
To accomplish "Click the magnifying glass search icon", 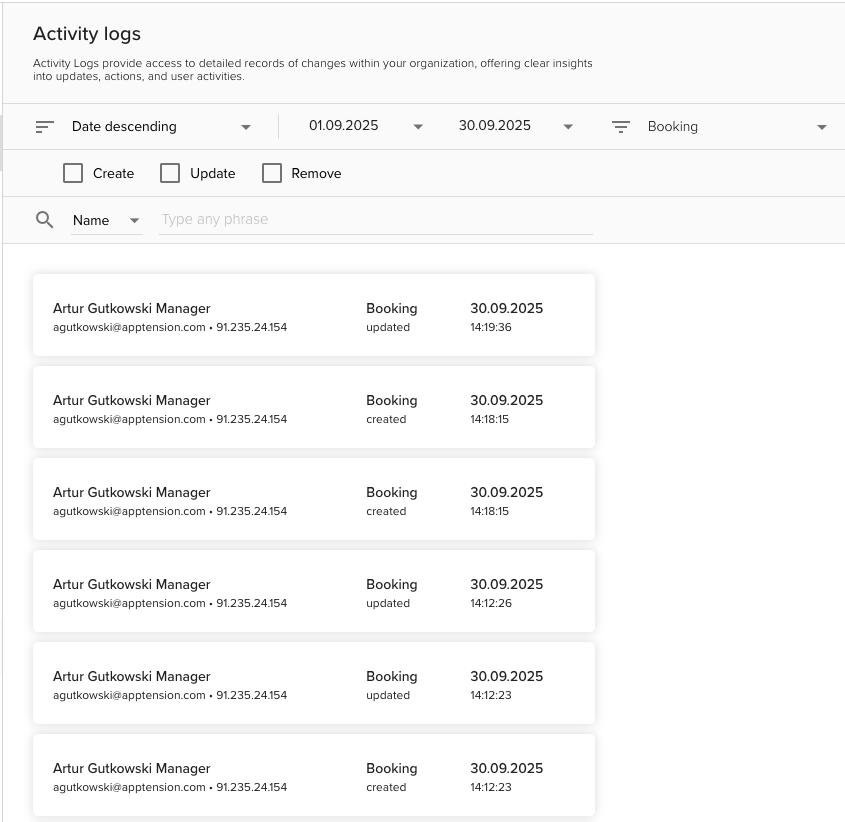I will pyautogui.click(x=44, y=220).
